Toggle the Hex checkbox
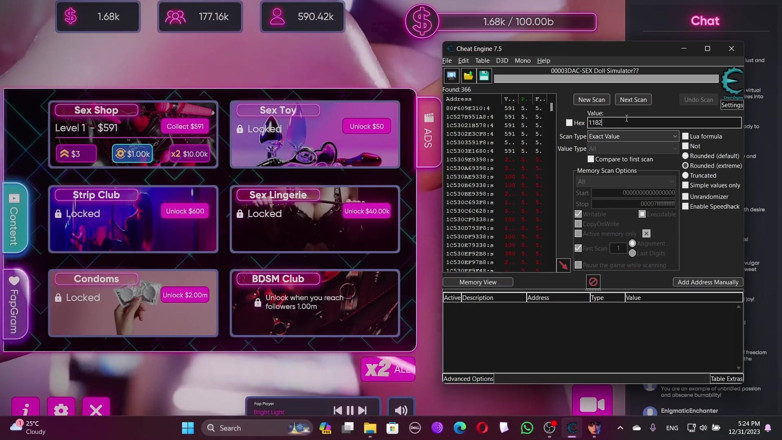782x440 pixels. [569, 123]
